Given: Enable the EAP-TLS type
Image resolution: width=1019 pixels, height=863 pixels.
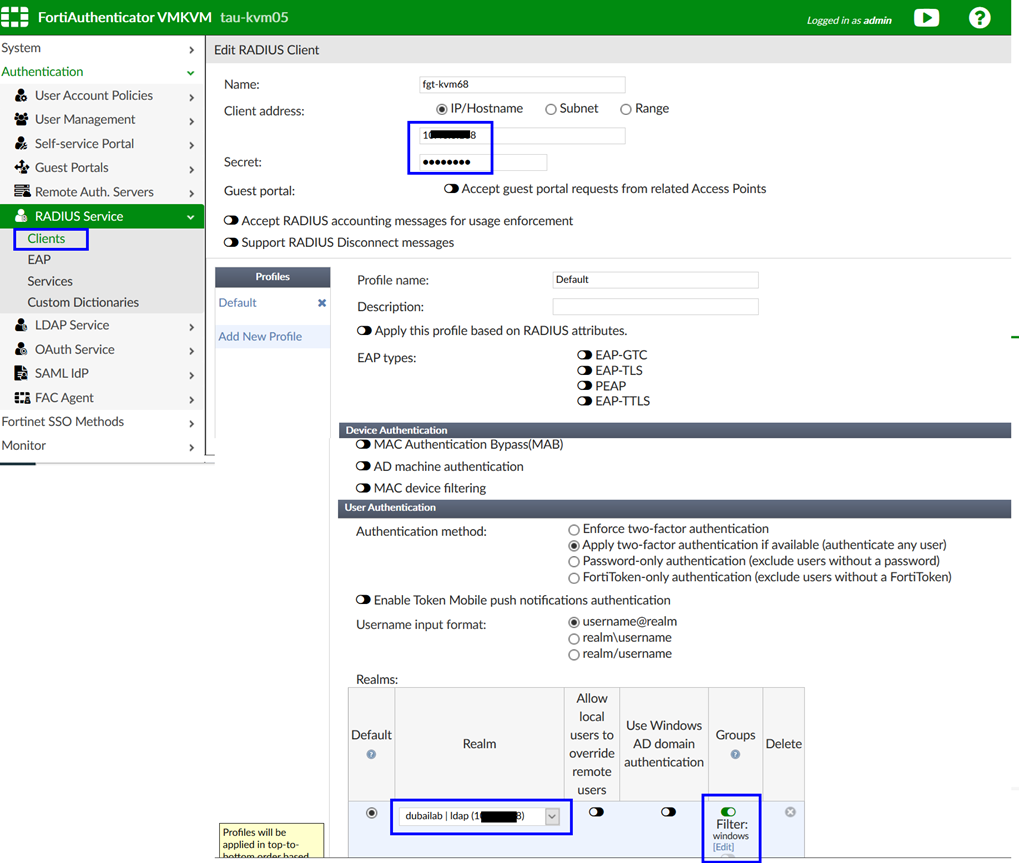Looking at the screenshot, I should pyautogui.click(x=584, y=370).
